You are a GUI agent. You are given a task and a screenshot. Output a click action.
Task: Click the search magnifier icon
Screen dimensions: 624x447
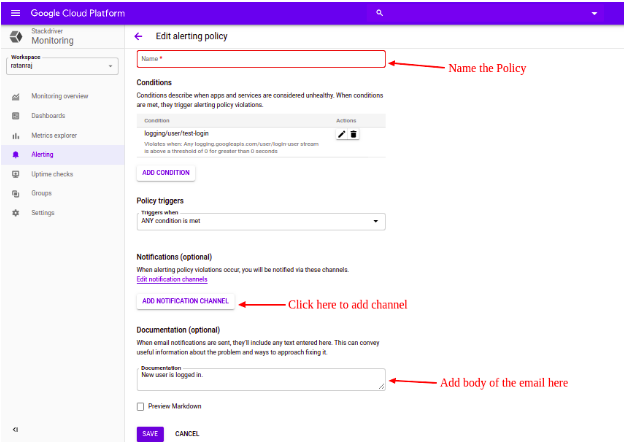pos(380,13)
